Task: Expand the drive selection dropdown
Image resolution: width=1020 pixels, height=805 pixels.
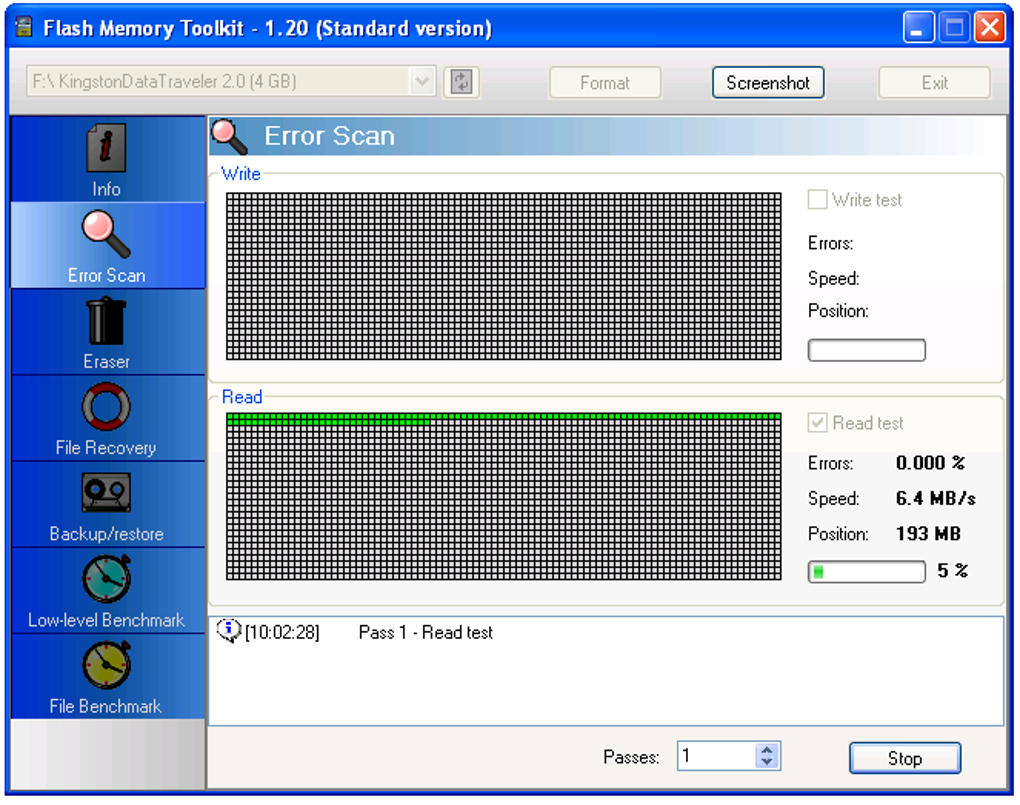Action: [x=422, y=82]
